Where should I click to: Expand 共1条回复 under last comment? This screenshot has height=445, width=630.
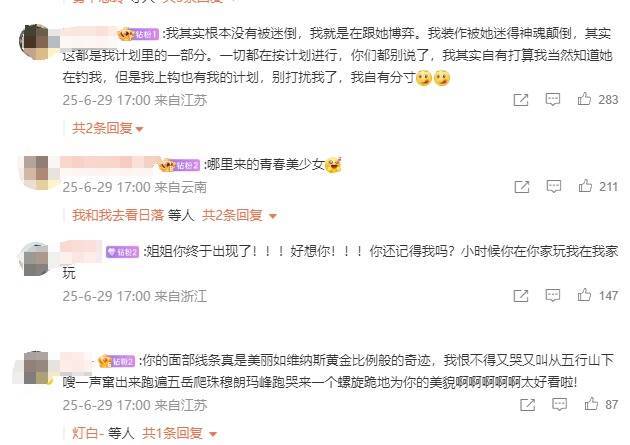click(x=180, y=433)
